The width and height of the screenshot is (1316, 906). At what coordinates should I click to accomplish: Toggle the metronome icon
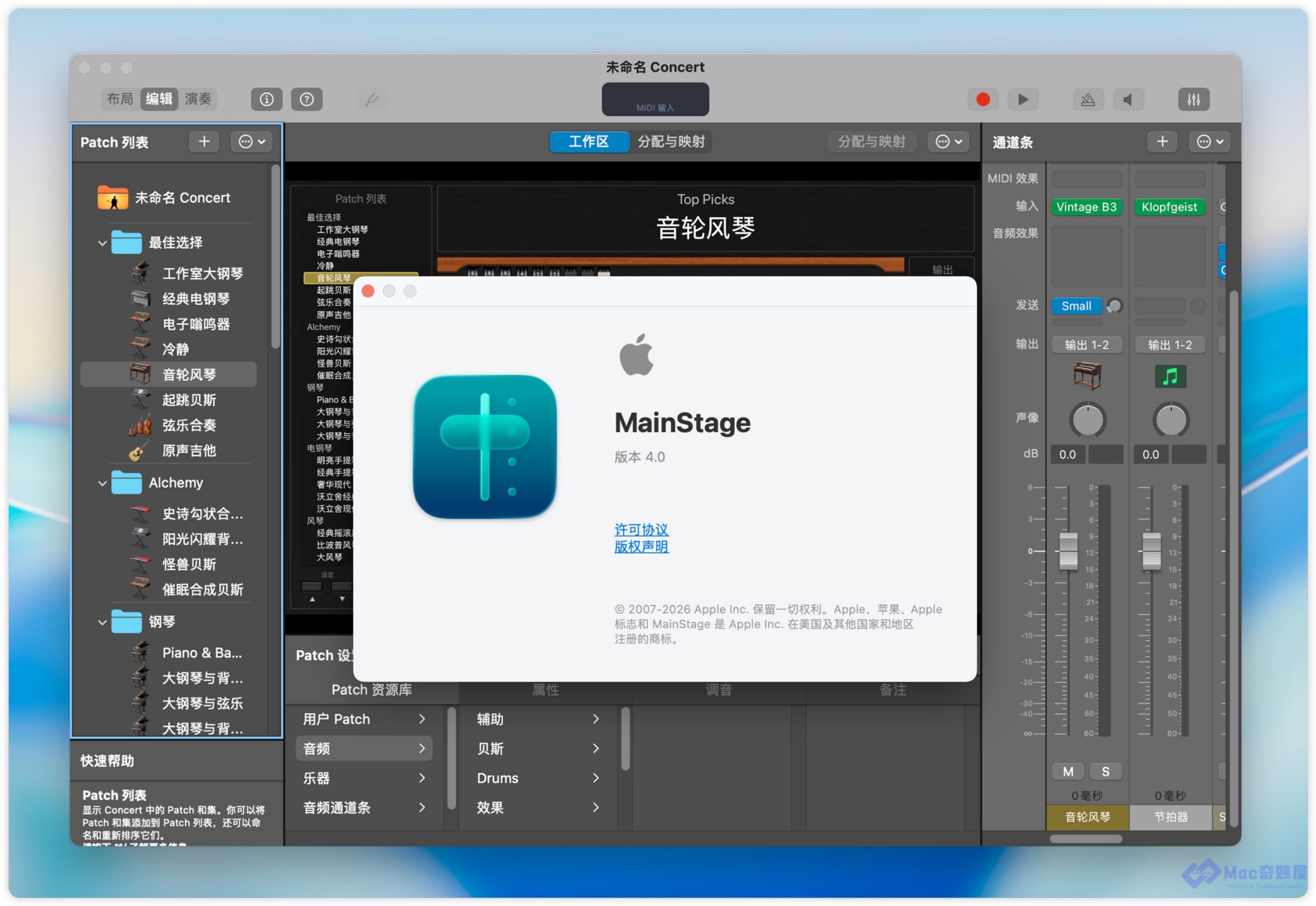click(x=1087, y=99)
